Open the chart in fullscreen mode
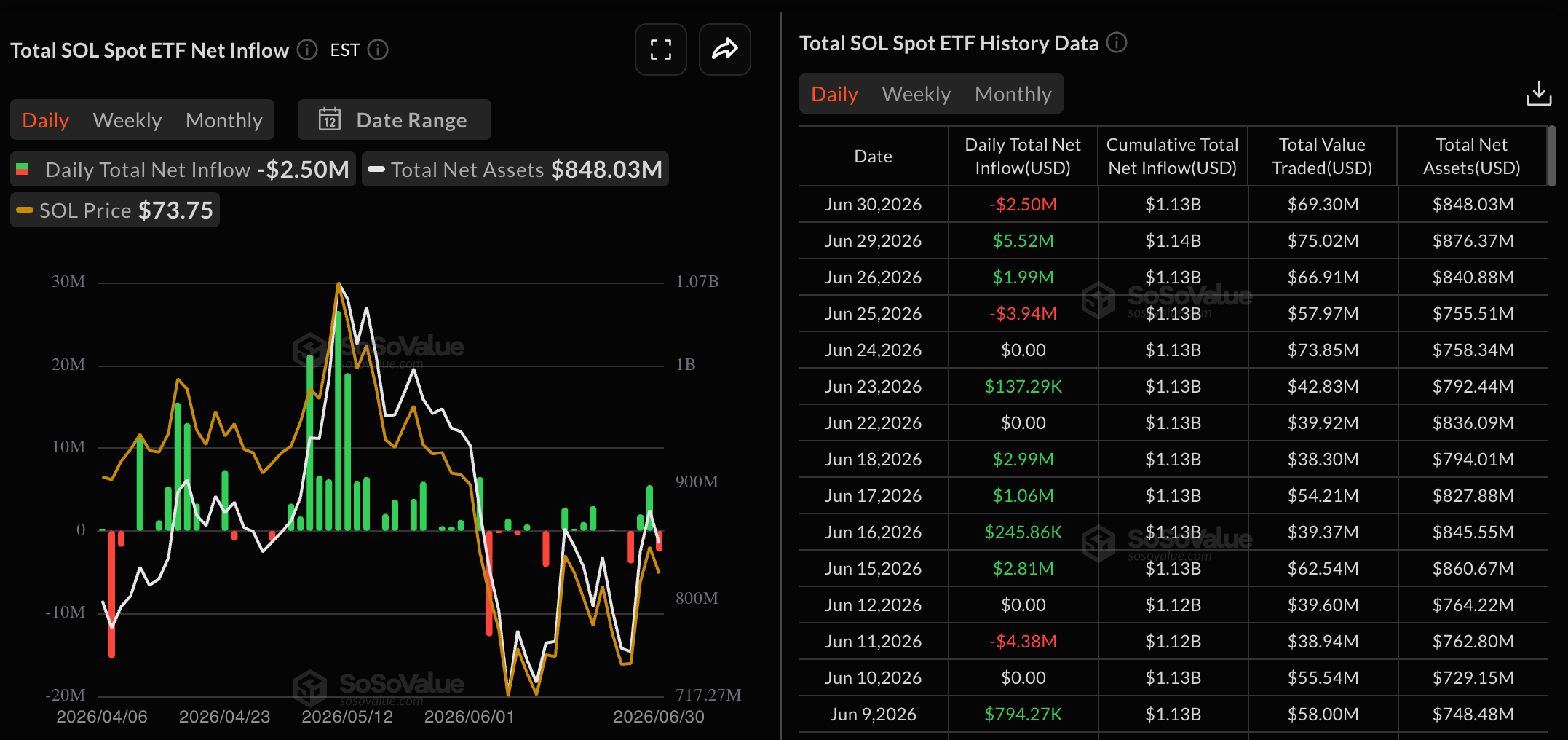 [x=660, y=50]
